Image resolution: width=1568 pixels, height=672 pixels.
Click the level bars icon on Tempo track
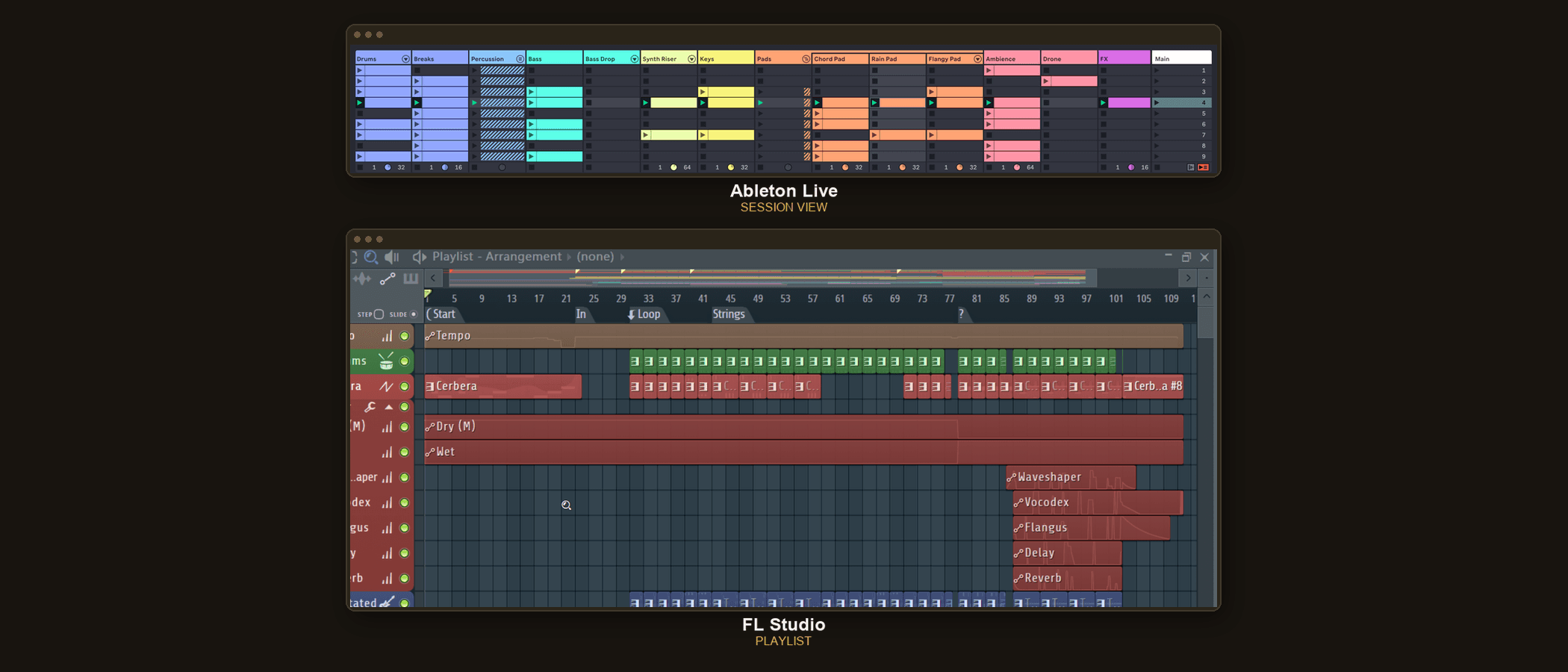point(387,336)
